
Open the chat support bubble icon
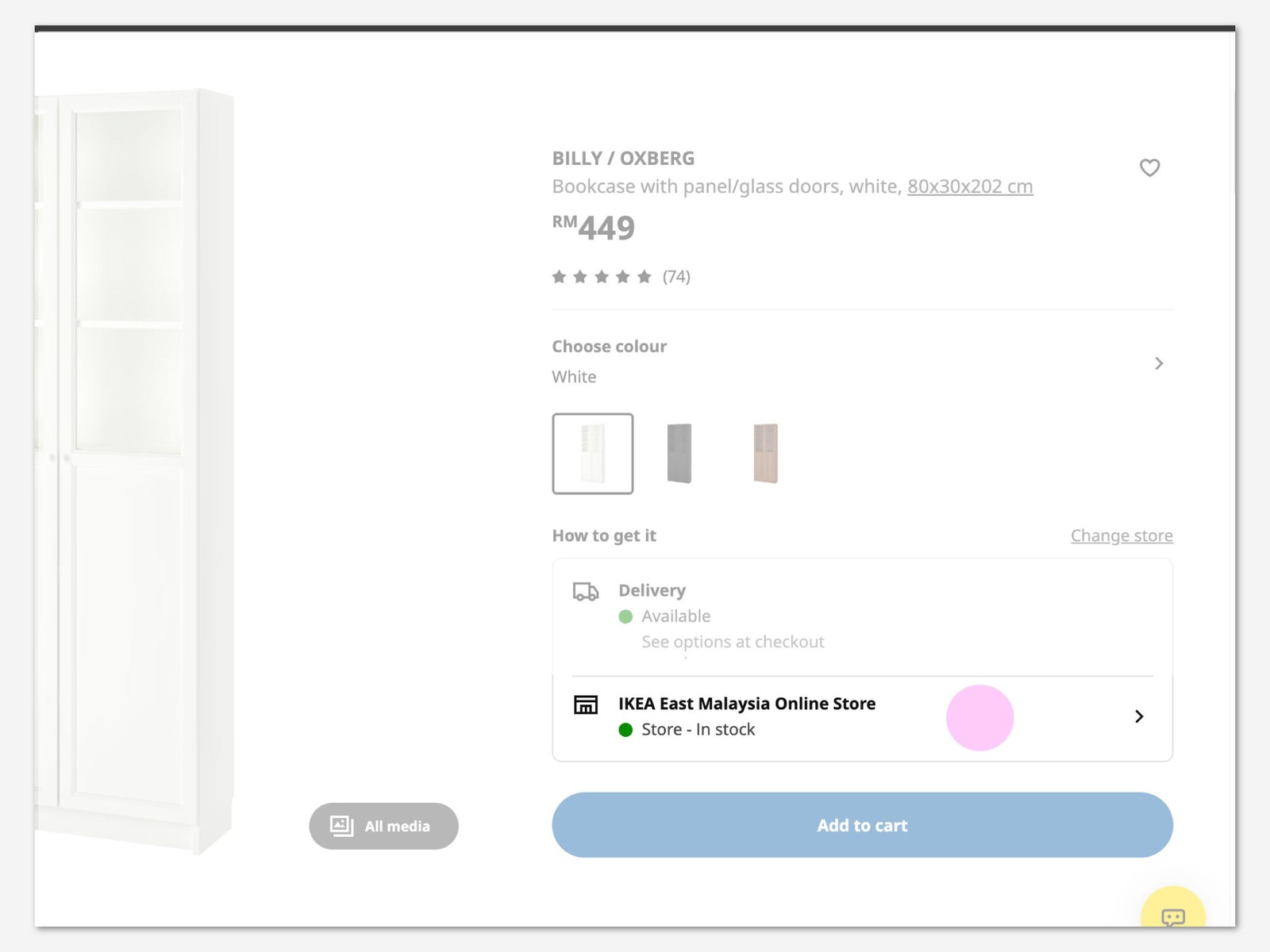1172,917
